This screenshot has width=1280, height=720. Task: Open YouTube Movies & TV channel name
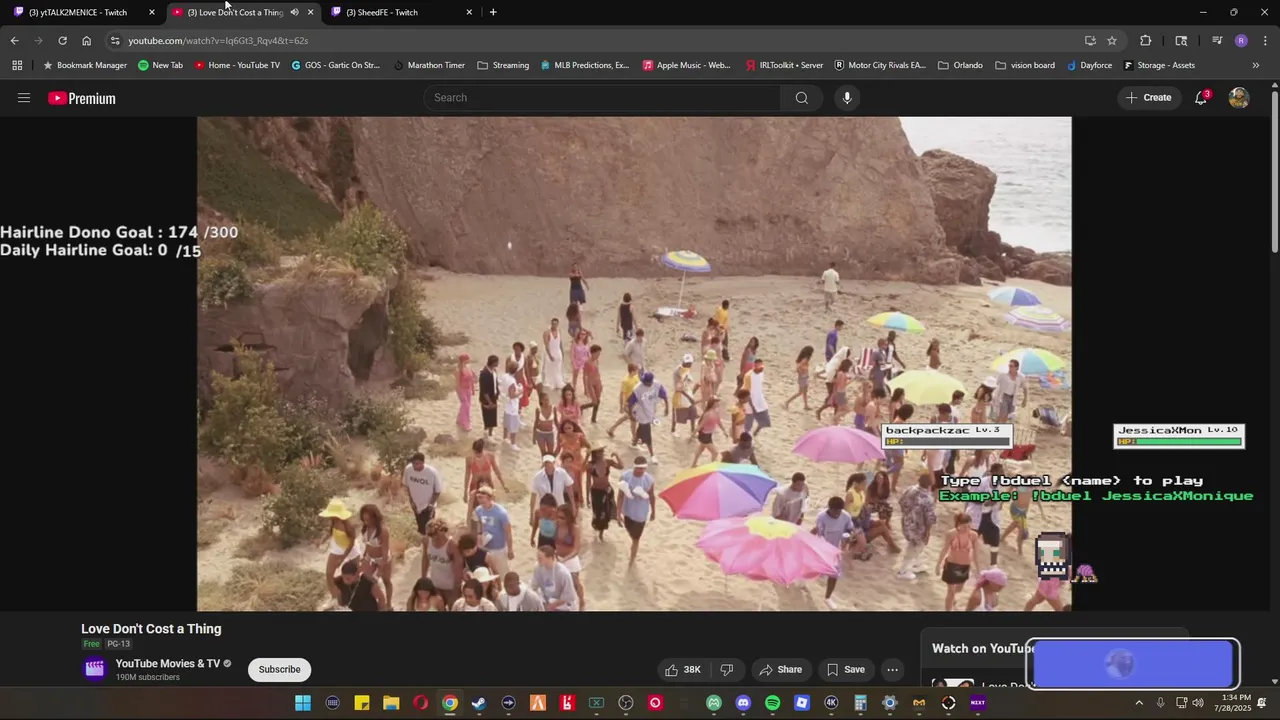168,664
